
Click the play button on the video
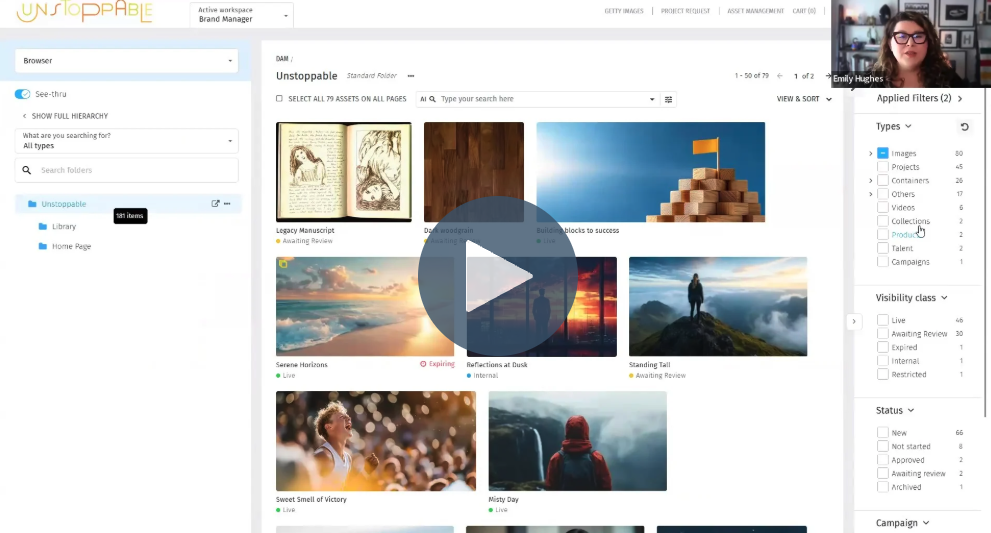(x=497, y=276)
